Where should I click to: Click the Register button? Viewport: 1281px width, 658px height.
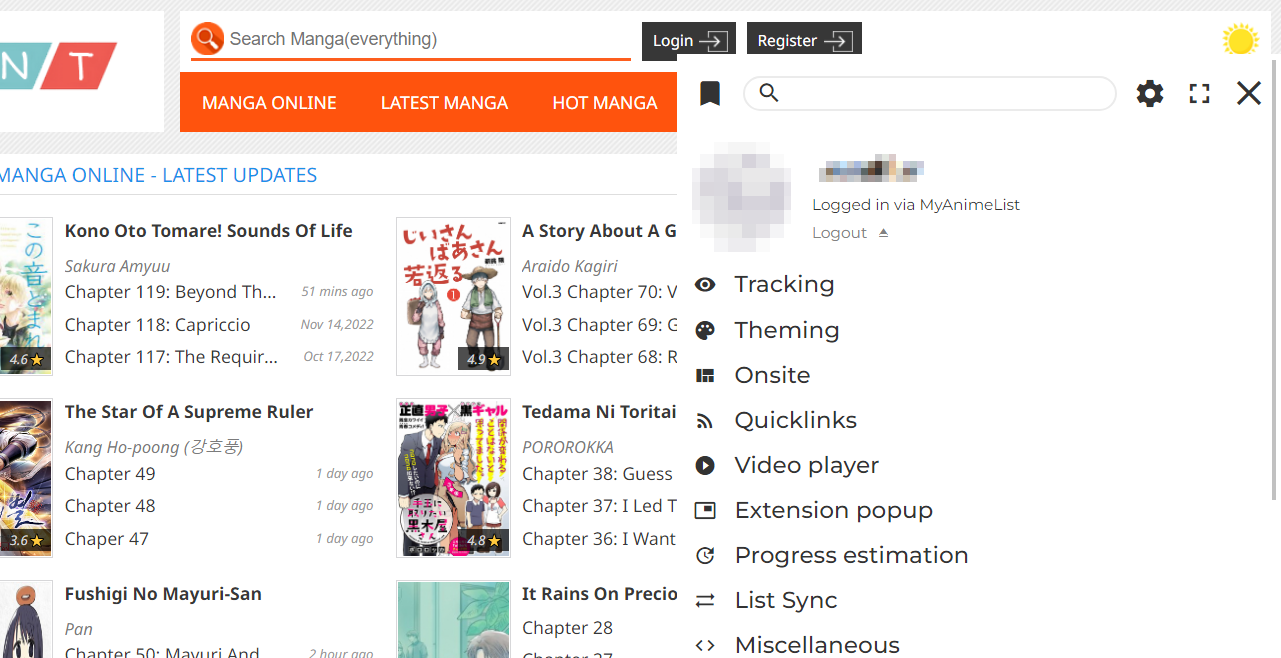pyautogui.click(x=804, y=40)
